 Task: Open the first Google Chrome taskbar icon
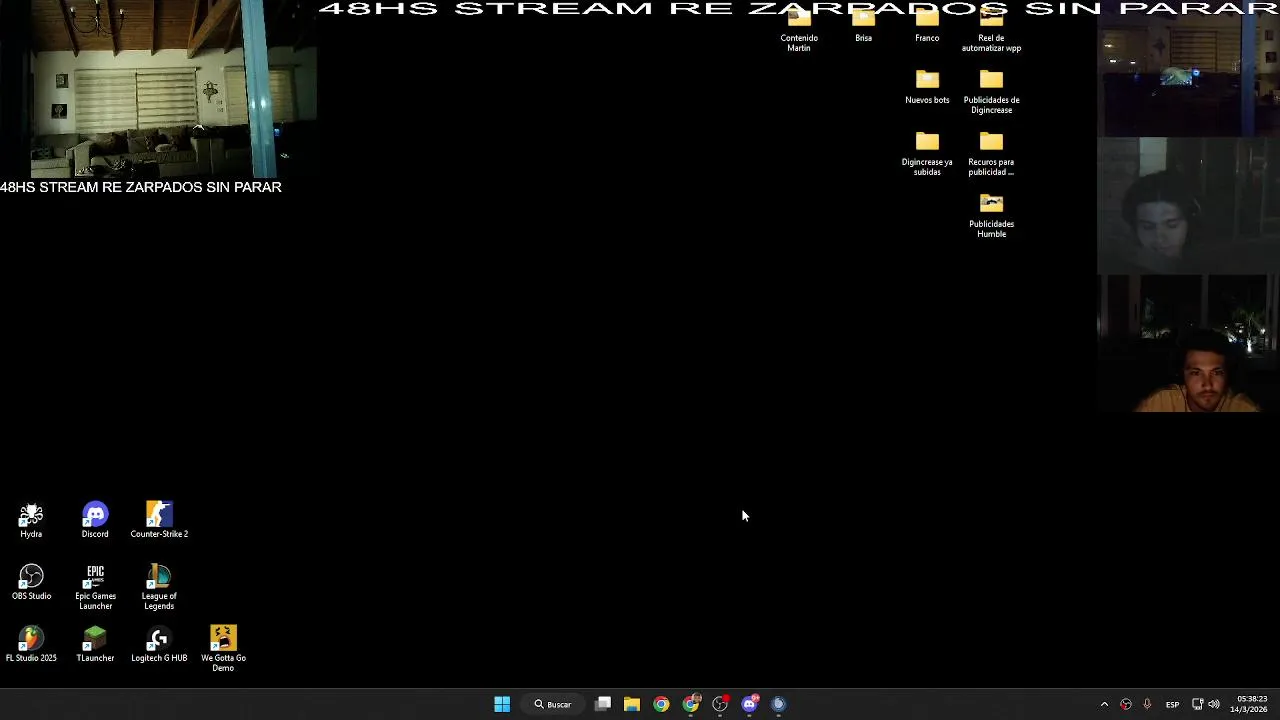click(x=661, y=704)
